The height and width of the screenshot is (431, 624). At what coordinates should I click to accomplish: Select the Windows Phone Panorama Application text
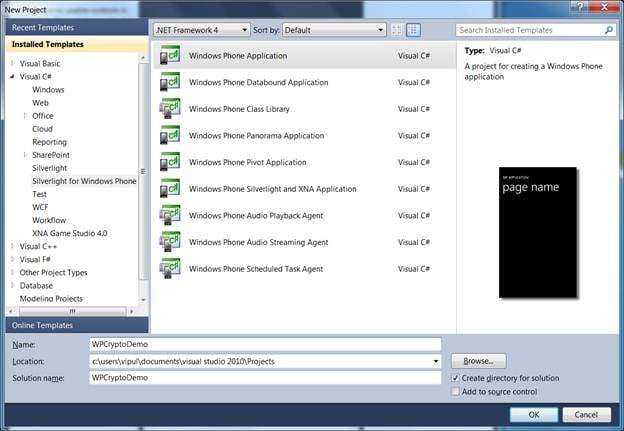(x=256, y=136)
